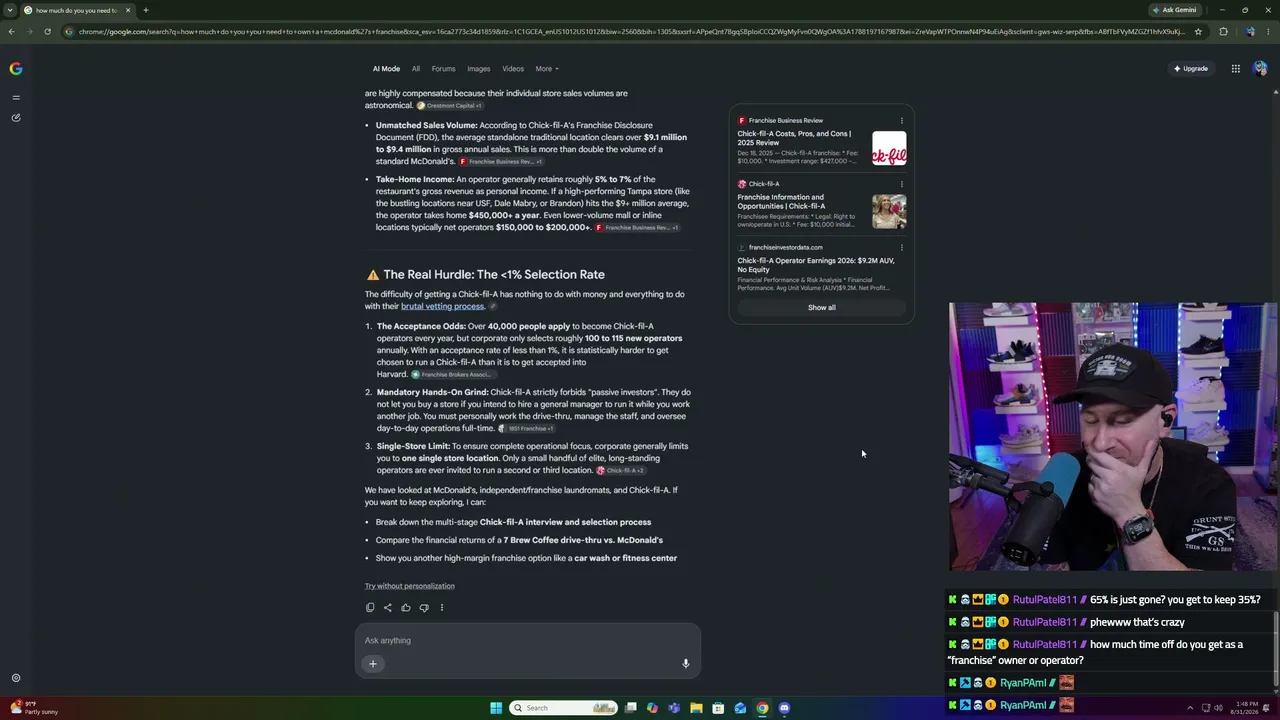This screenshot has width=1280, height=720.
Task: Open 'Franchise Information and Opportunities' result
Action: click(781, 202)
